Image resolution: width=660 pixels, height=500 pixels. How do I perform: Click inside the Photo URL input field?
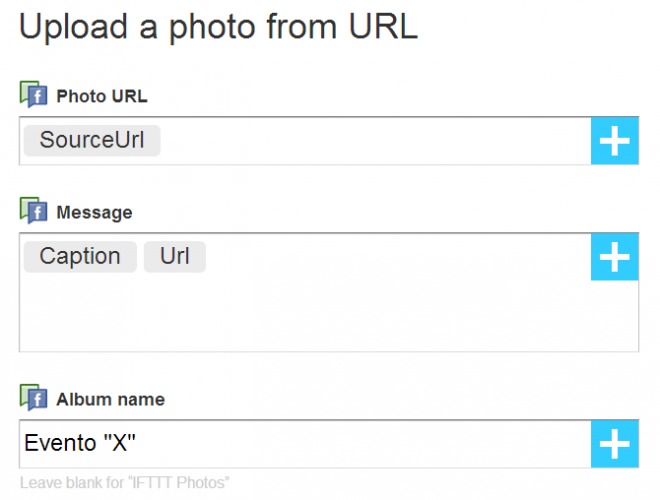305,141
